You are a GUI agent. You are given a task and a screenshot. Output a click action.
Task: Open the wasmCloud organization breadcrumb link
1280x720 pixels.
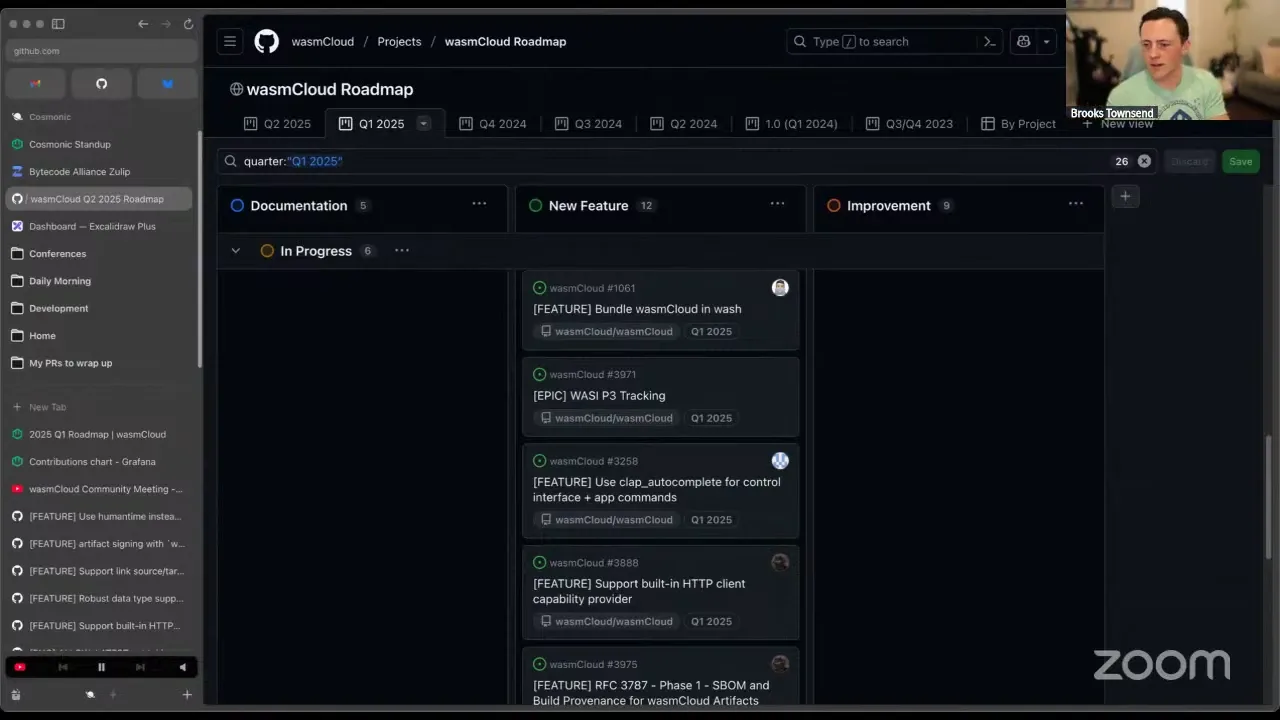pyautogui.click(x=323, y=41)
